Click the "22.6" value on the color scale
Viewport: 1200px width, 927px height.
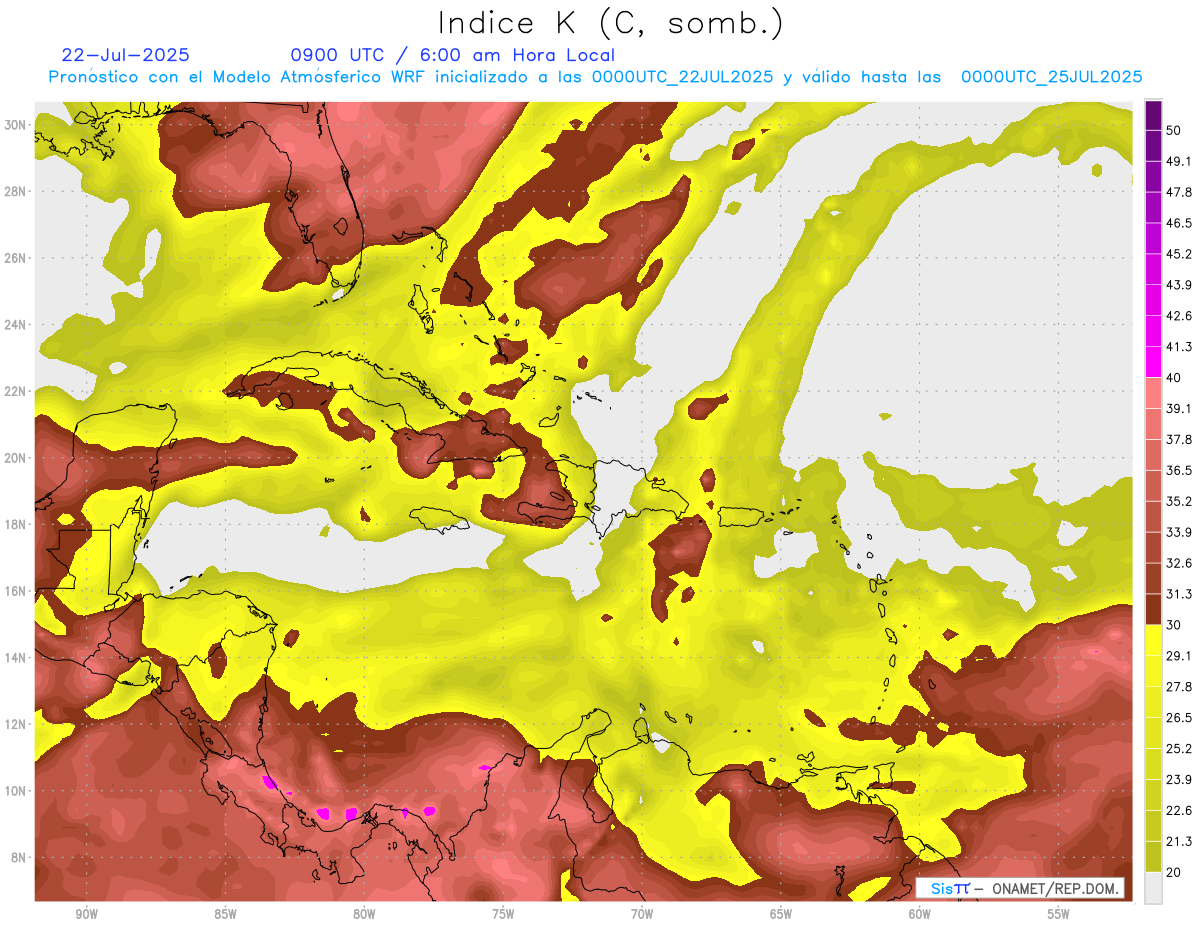click(1180, 810)
